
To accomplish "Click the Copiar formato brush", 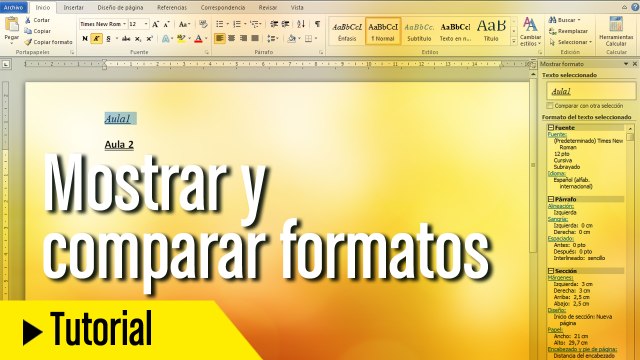I will [x=28, y=42].
